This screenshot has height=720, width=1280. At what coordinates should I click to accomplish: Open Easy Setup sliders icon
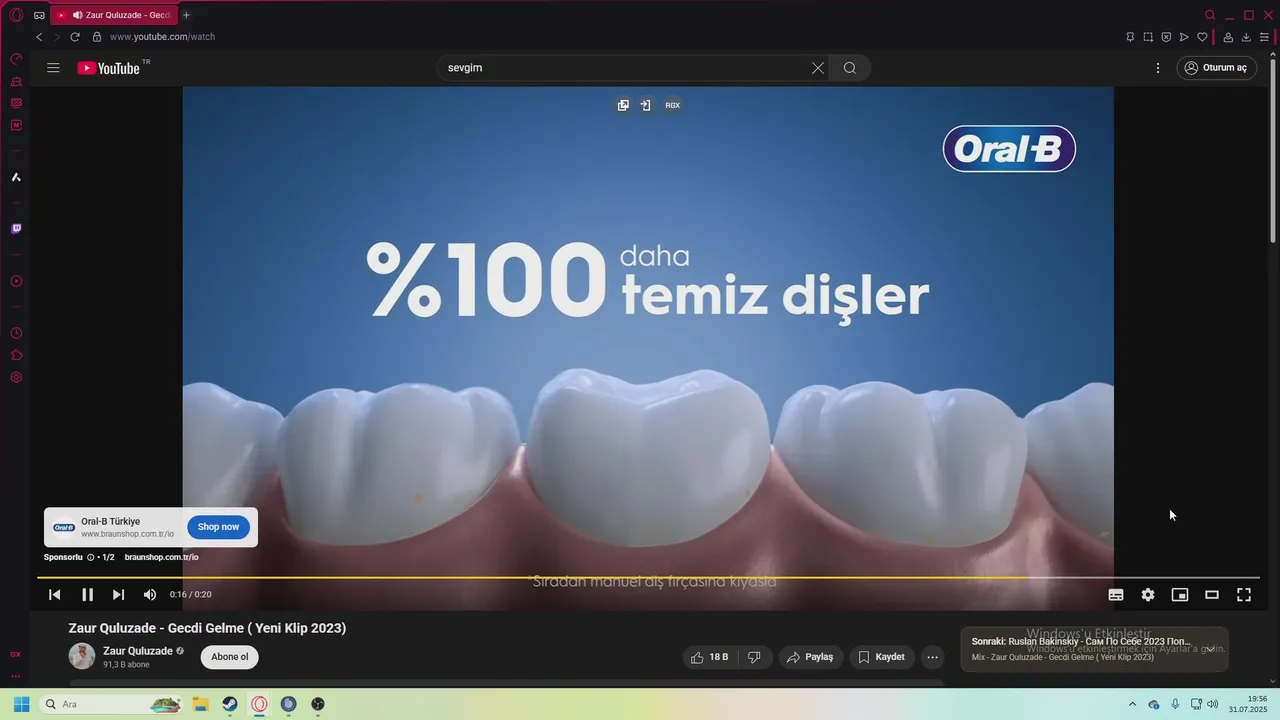(1264, 37)
